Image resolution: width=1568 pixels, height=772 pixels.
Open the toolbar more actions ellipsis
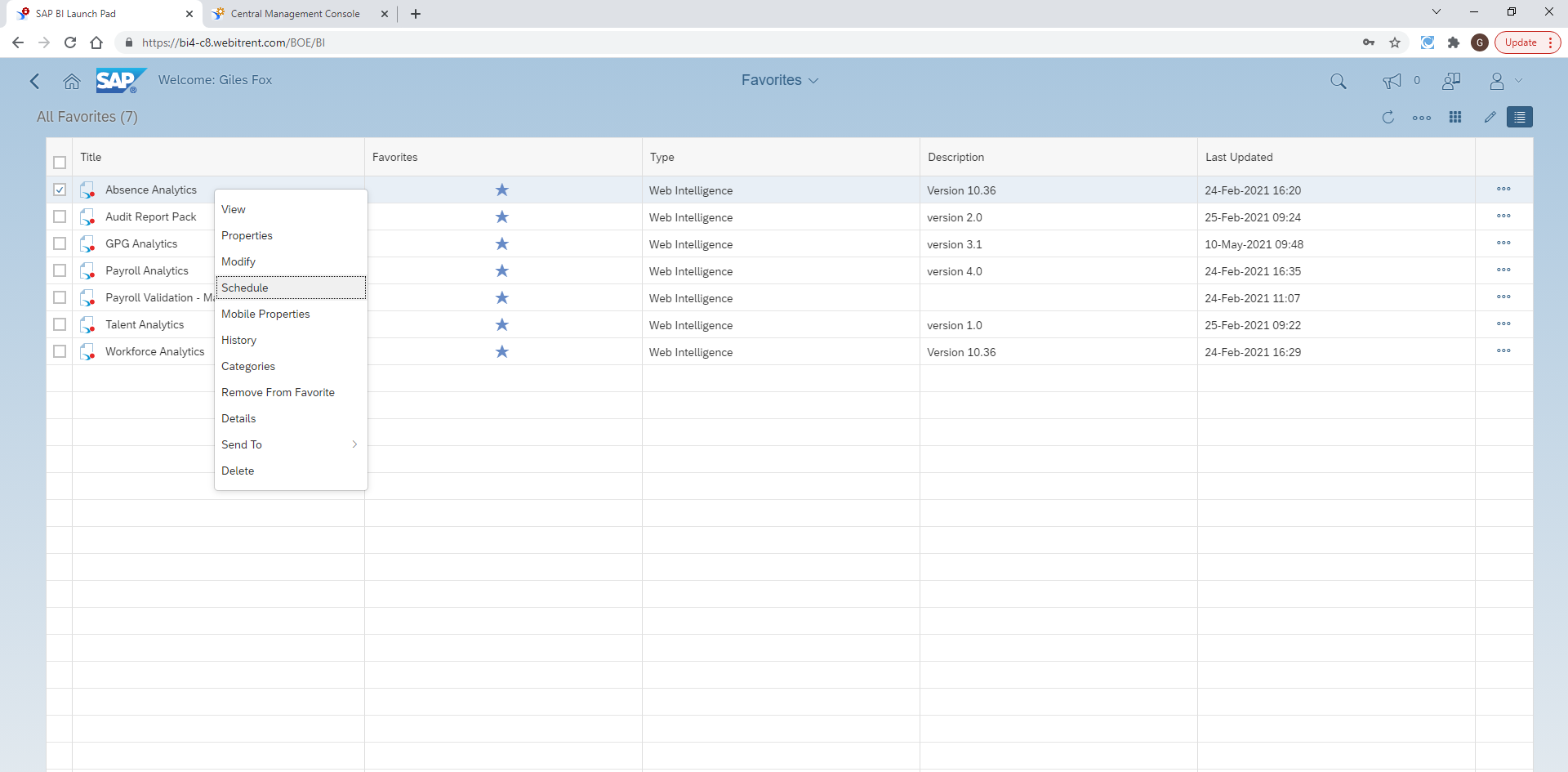1421,117
